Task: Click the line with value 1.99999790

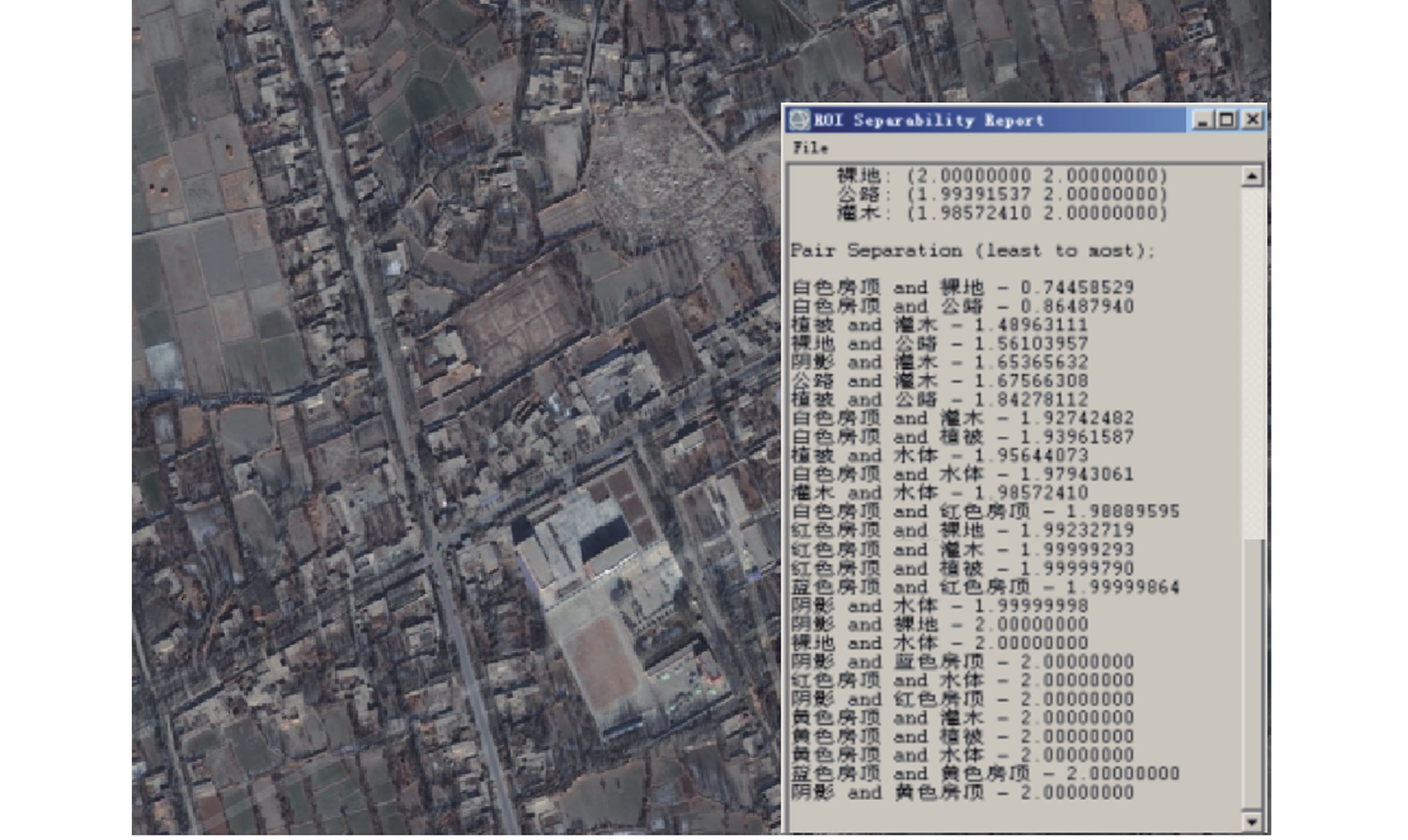Action: pos(962,568)
